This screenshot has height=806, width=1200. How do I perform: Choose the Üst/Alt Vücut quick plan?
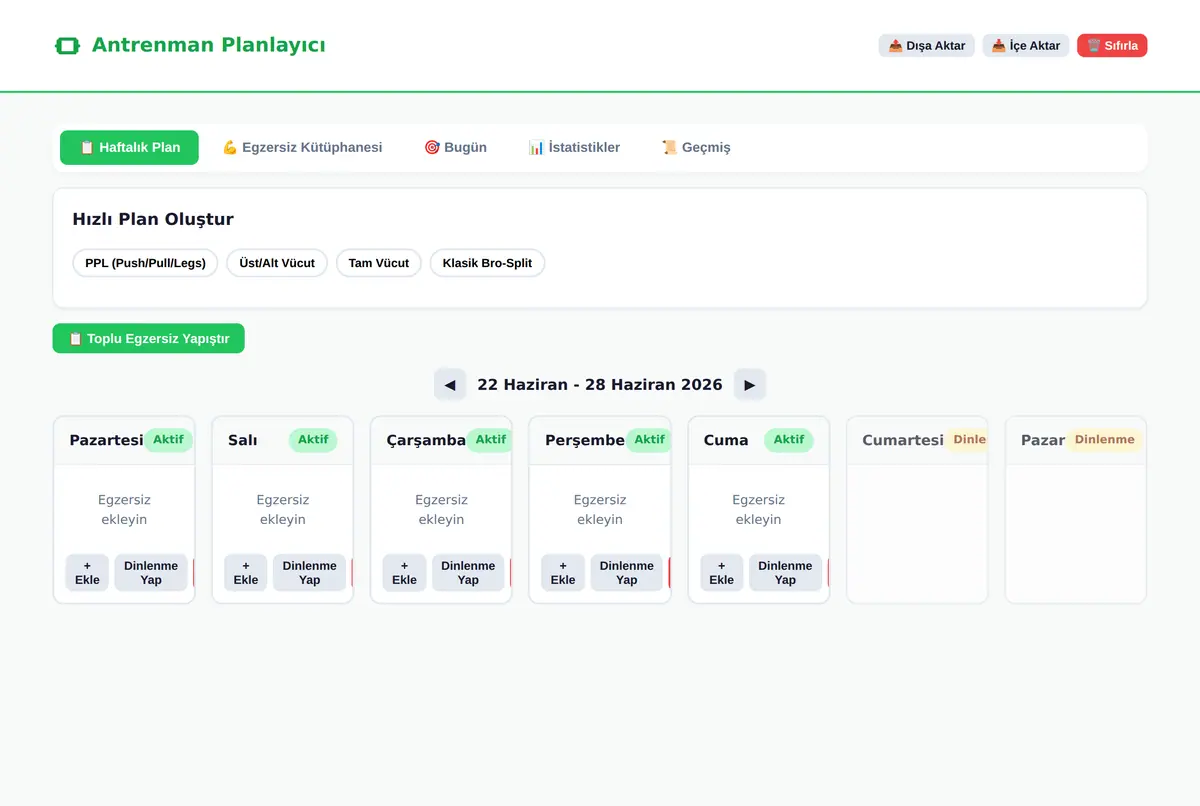277,263
